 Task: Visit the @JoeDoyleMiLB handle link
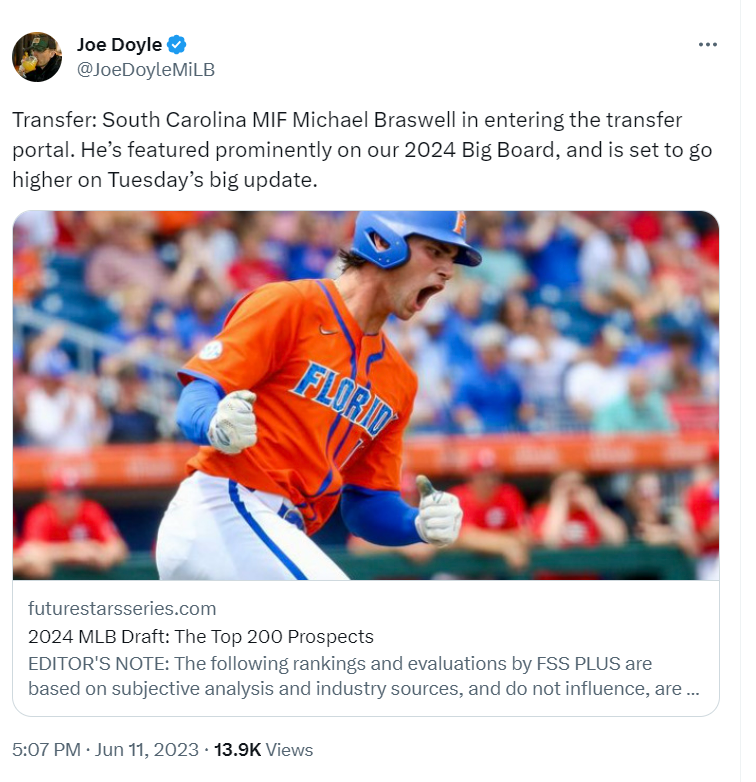[146, 70]
